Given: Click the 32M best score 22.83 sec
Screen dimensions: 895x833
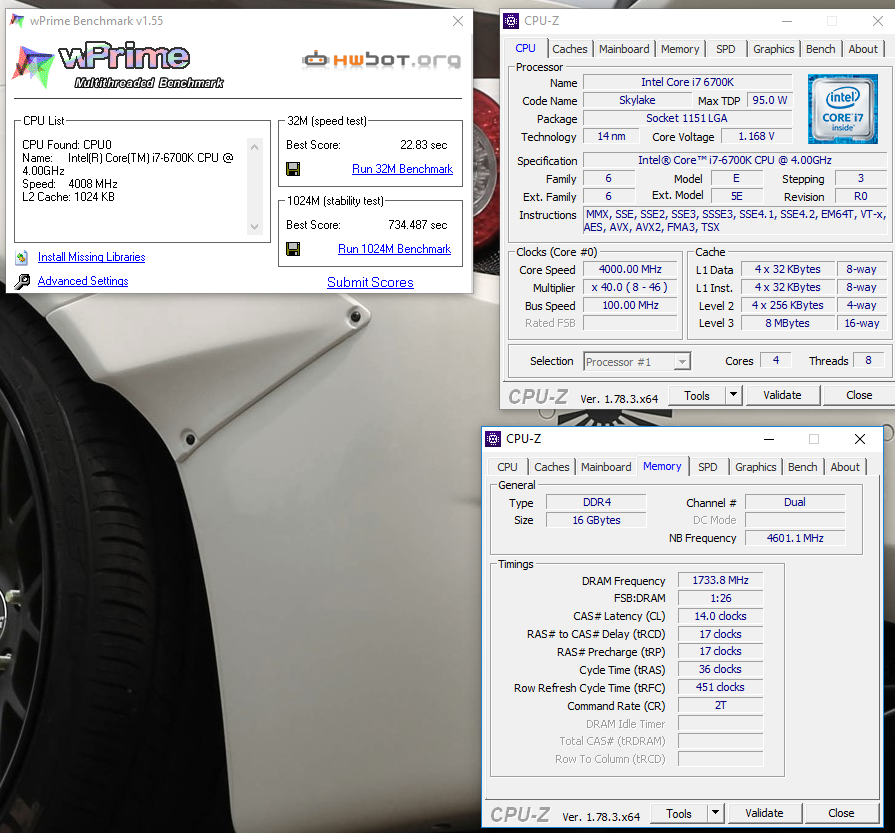Looking at the screenshot, I should (x=424, y=145).
